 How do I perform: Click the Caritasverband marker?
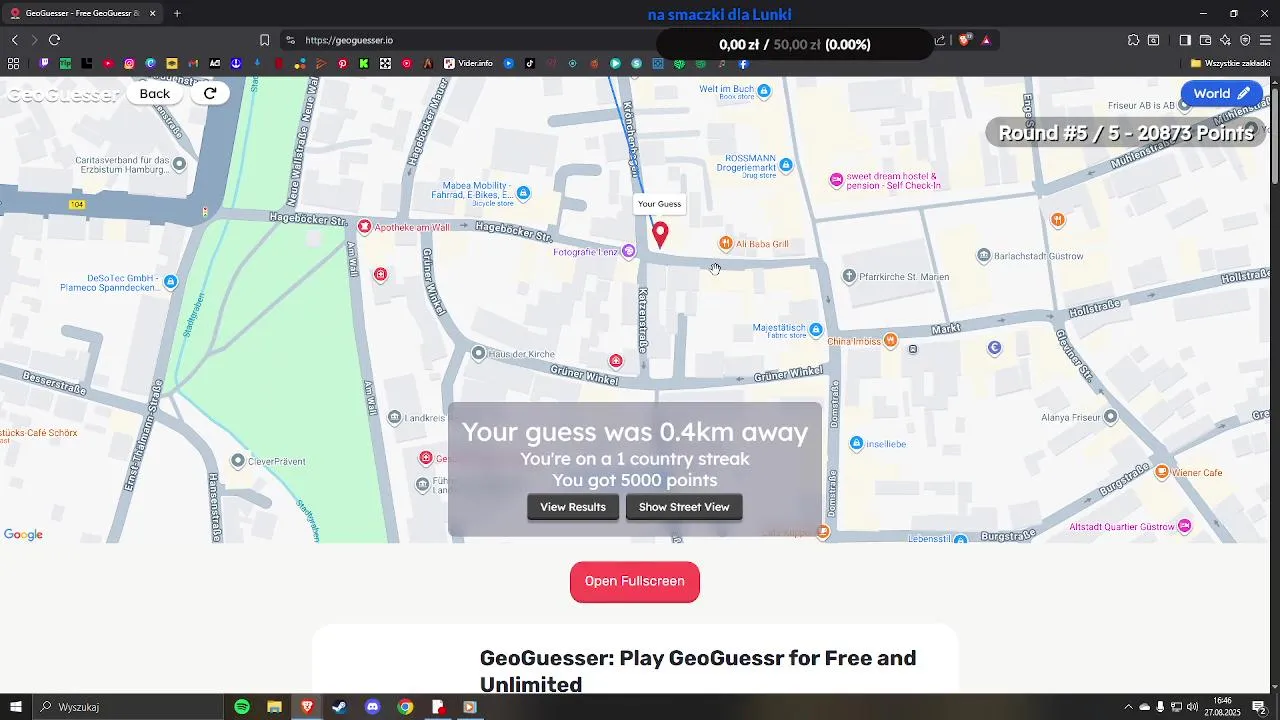[180, 163]
